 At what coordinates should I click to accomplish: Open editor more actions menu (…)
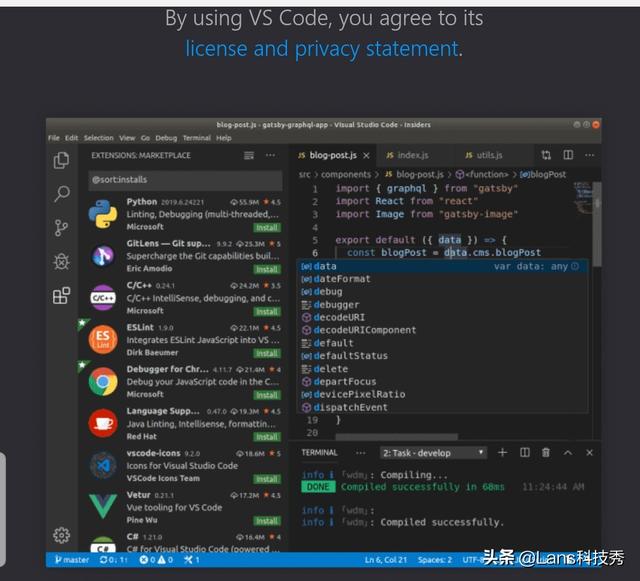[x=589, y=155]
